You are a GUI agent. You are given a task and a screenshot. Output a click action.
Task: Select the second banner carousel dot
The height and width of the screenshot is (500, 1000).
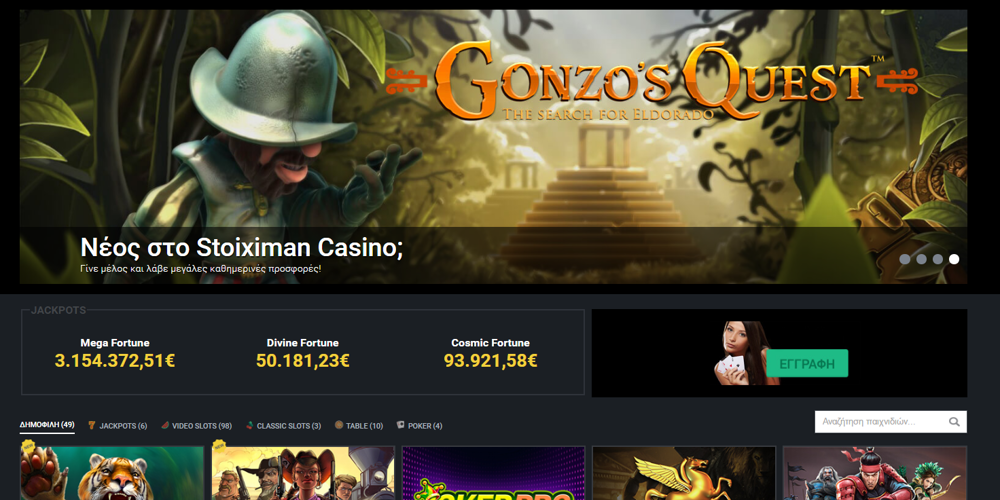[921, 259]
